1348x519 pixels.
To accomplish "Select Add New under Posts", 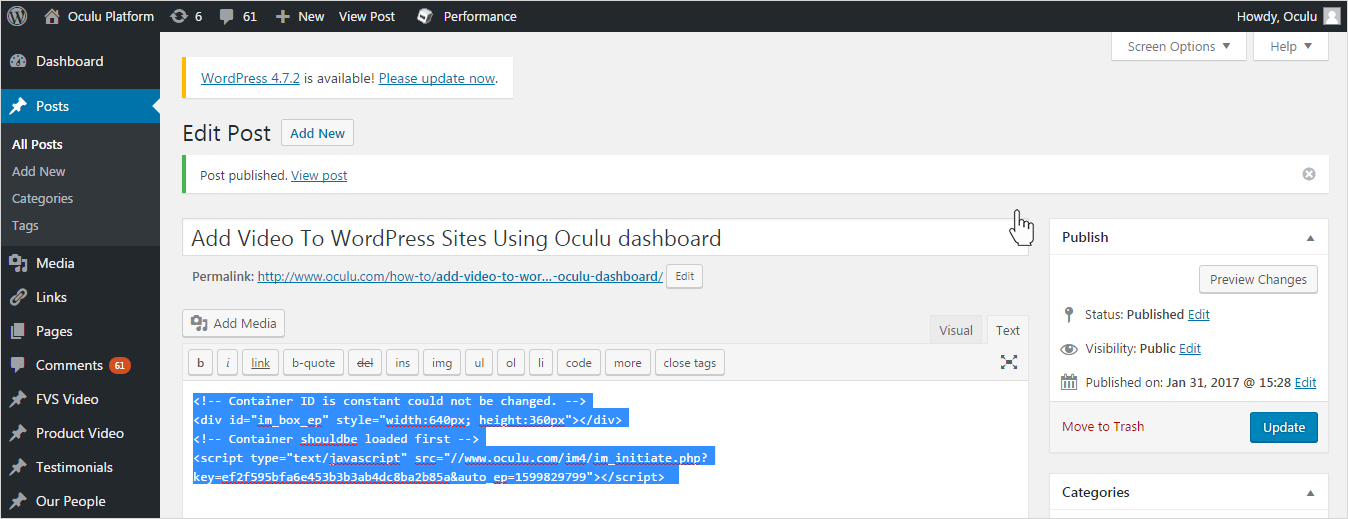I will (x=39, y=171).
